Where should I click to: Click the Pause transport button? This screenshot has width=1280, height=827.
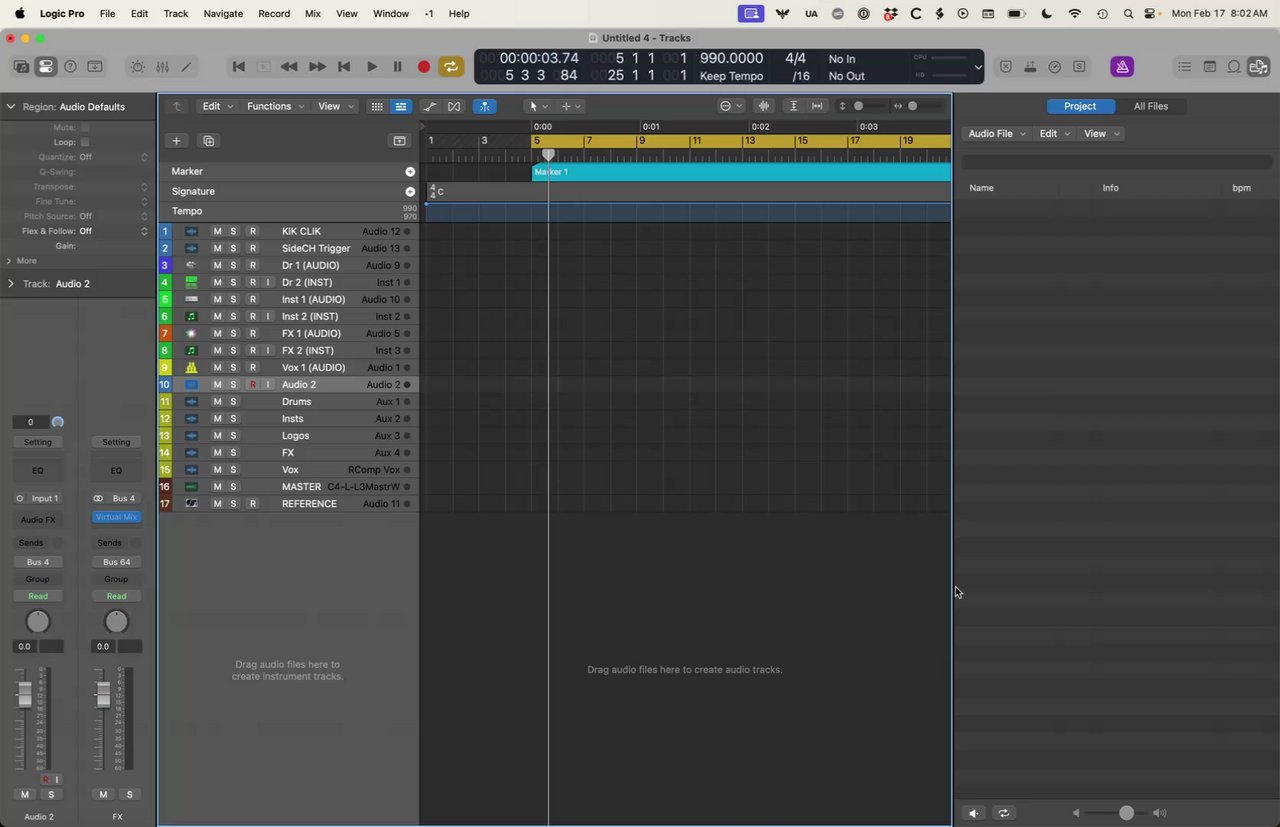[397, 67]
